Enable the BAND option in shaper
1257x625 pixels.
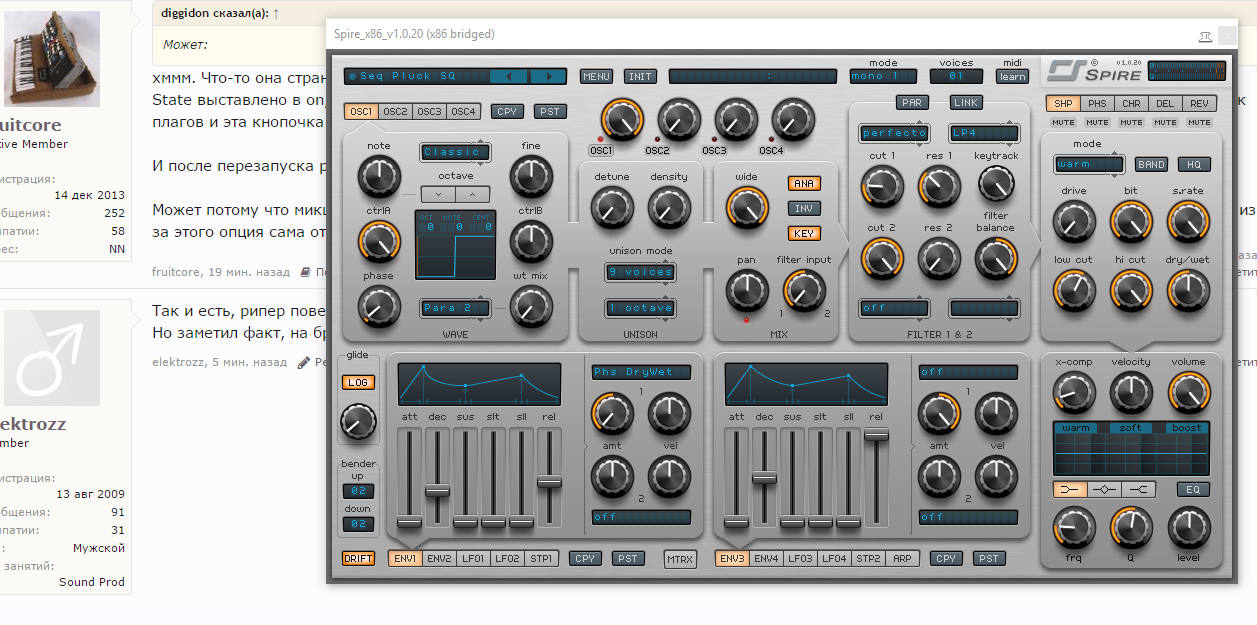tap(1151, 164)
